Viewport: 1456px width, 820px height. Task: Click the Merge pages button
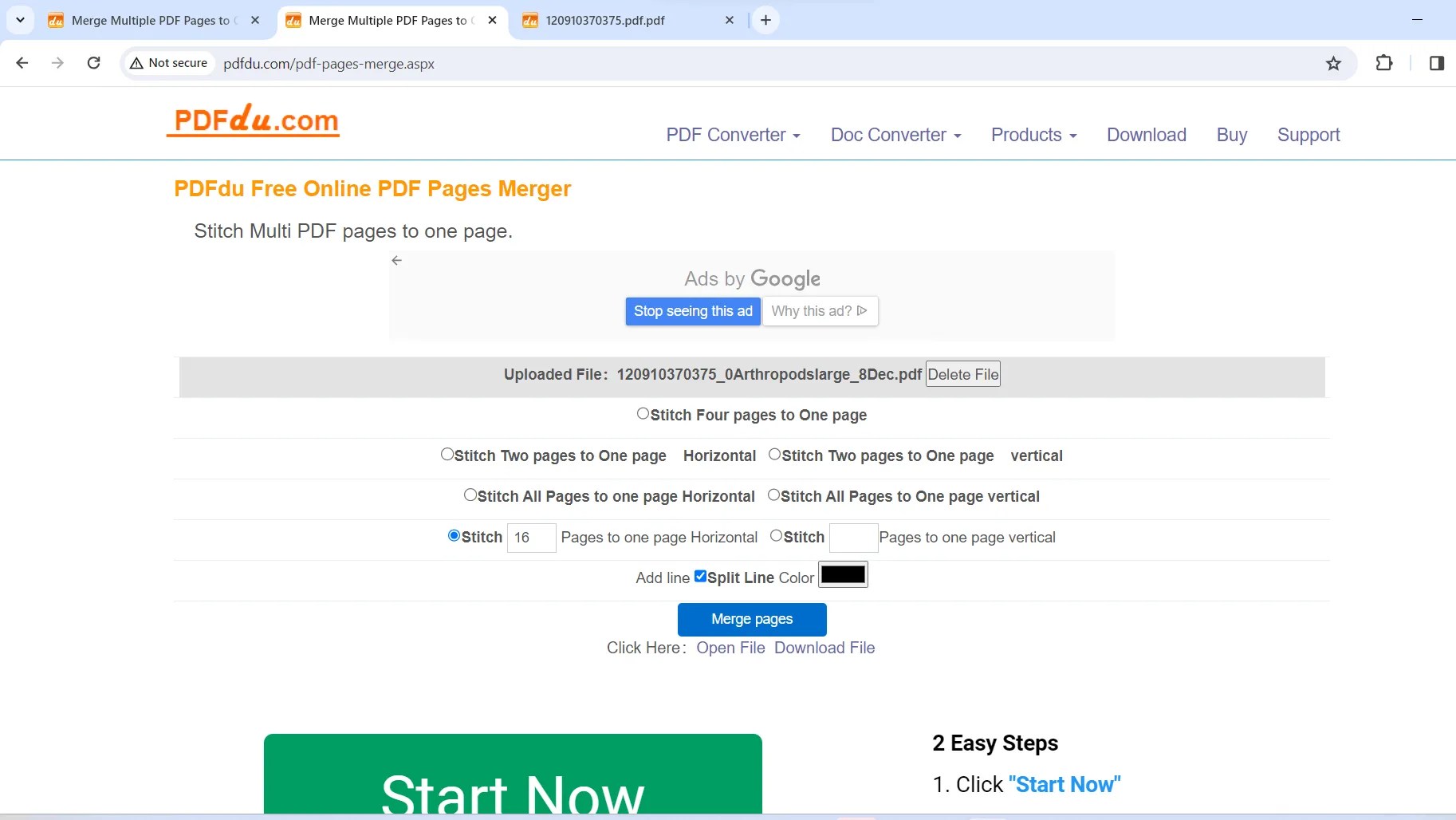pyautogui.click(x=752, y=619)
